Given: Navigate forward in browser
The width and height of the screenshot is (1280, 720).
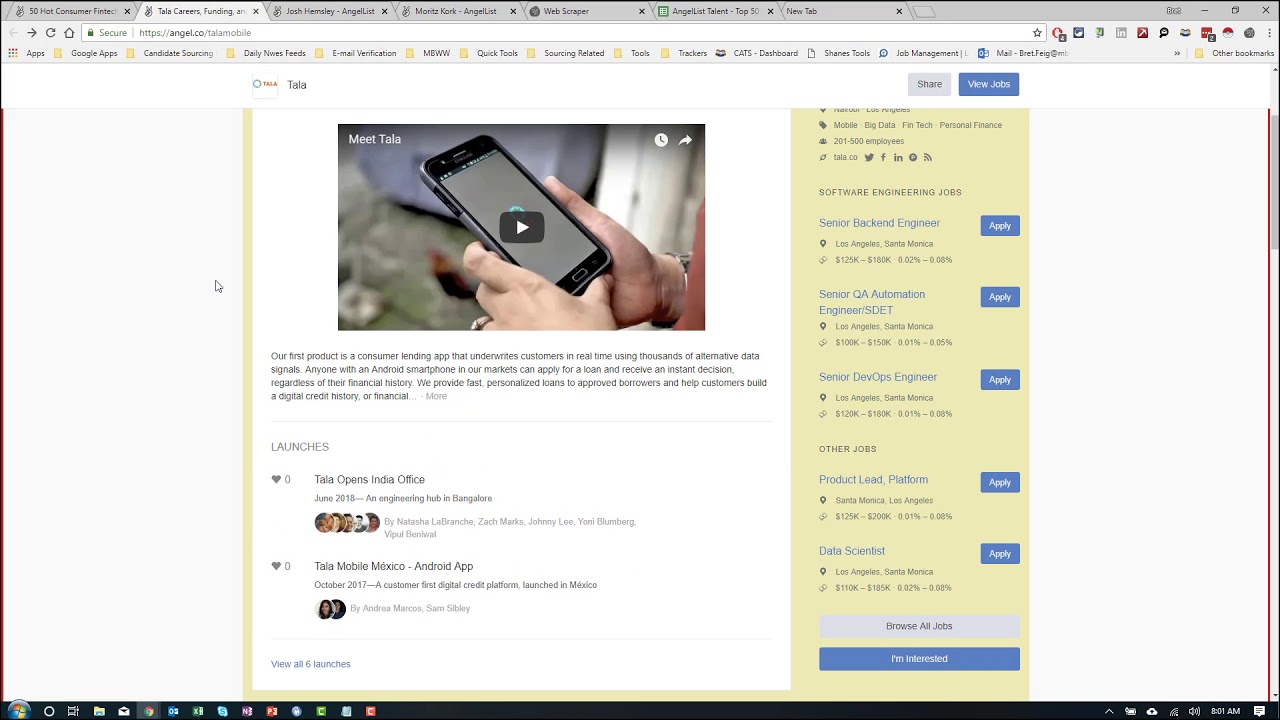Looking at the screenshot, I should pyautogui.click(x=31, y=33).
